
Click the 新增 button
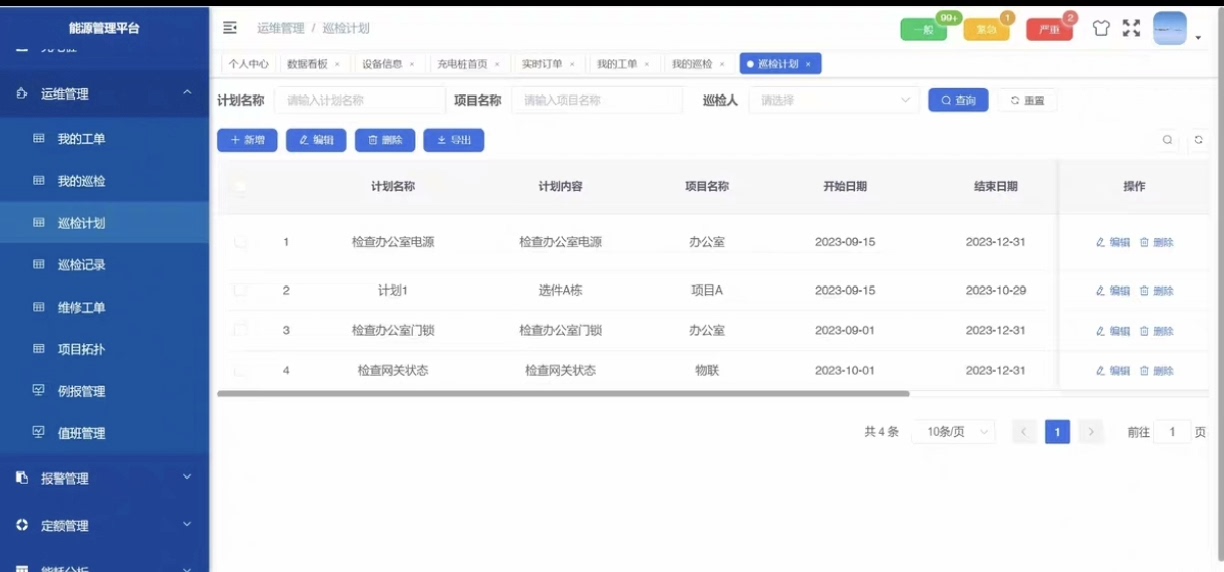(247, 140)
